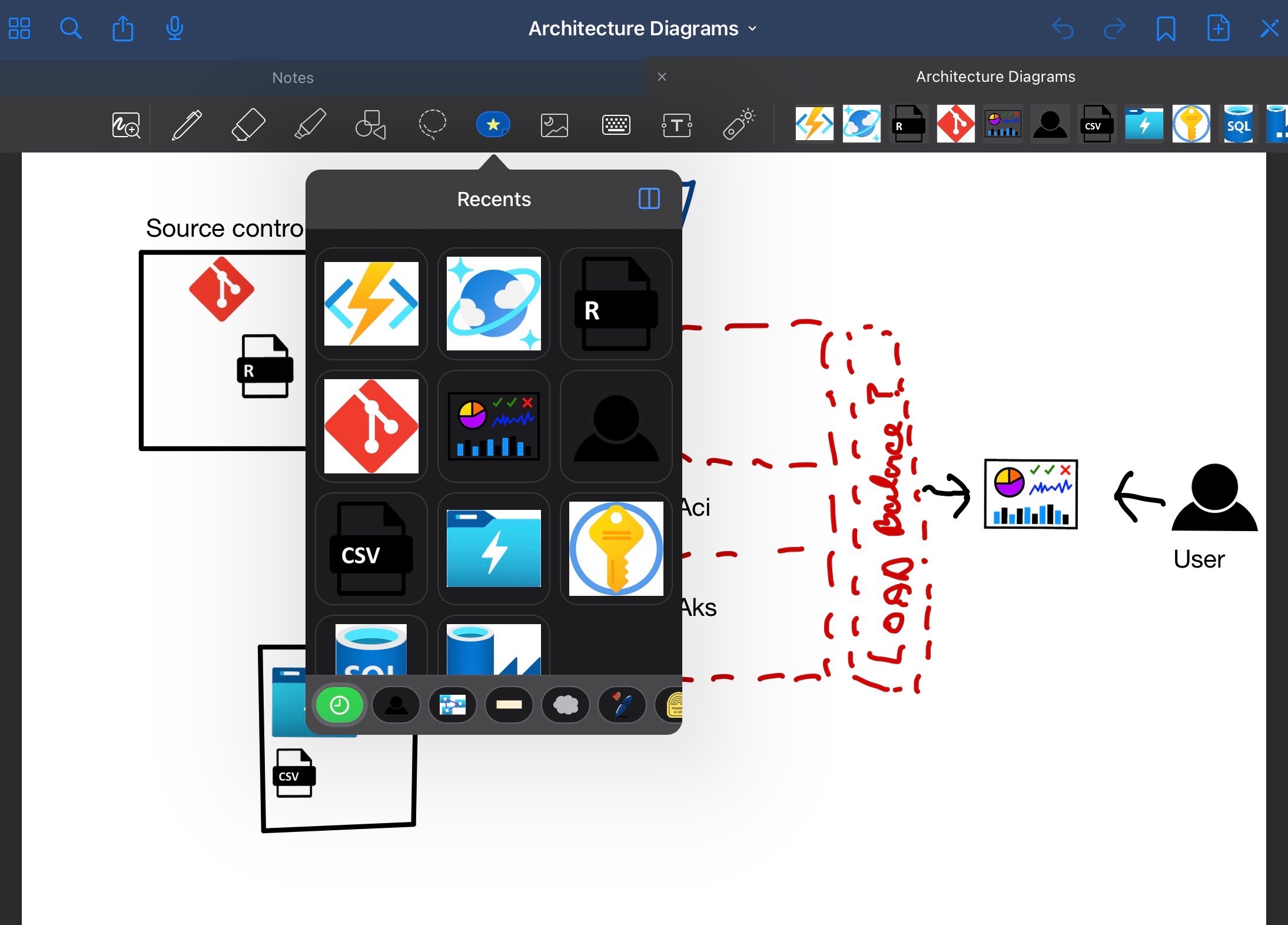Viewport: 1288px width, 925px height.
Task: Select the diagram nodes element category
Action: [453, 705]
